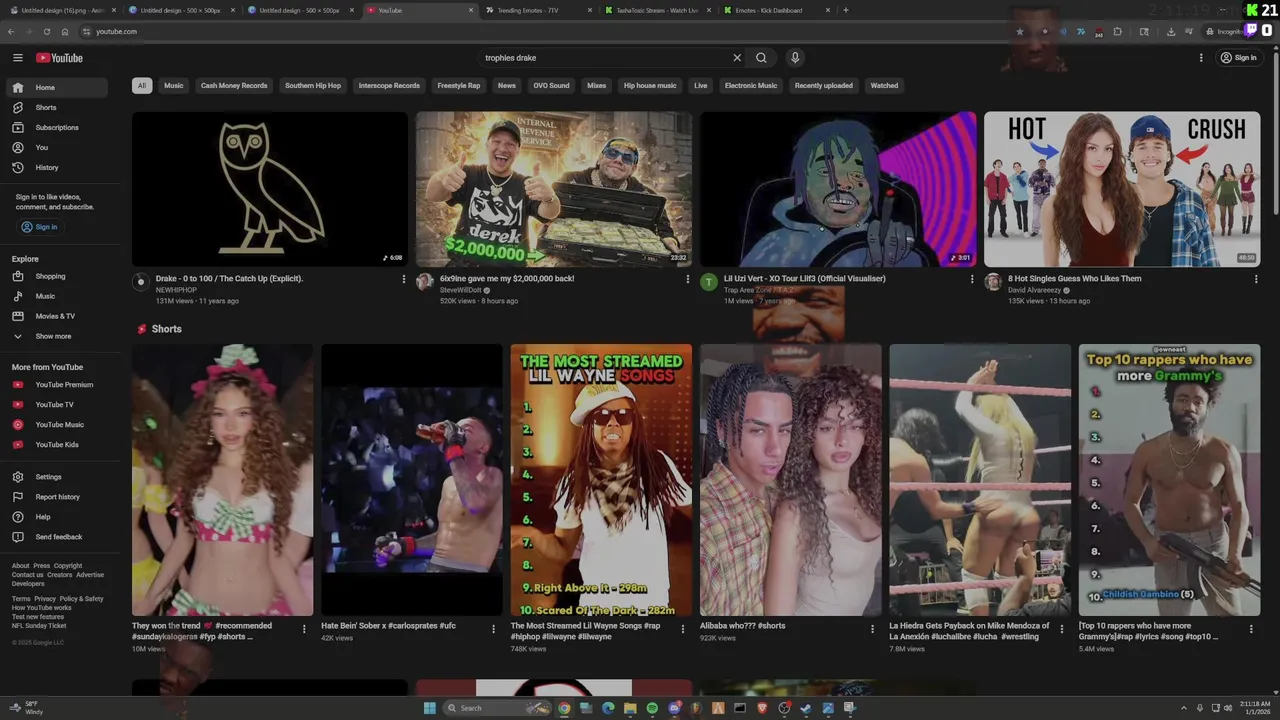The height and width of the screenshot is (720, 1280).
Task: Reload the page in browser toolbar
Action: [x=47, y=31]
